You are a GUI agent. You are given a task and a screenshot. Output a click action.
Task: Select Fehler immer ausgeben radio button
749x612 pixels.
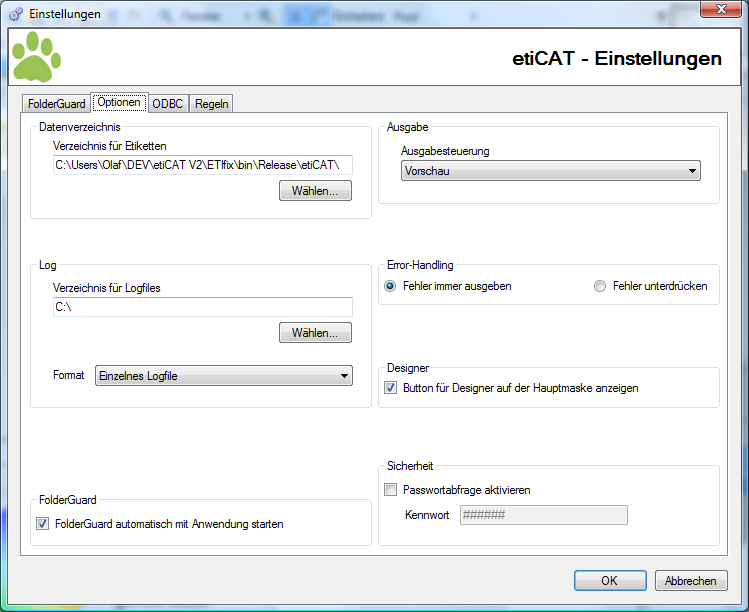pos(390,286)
